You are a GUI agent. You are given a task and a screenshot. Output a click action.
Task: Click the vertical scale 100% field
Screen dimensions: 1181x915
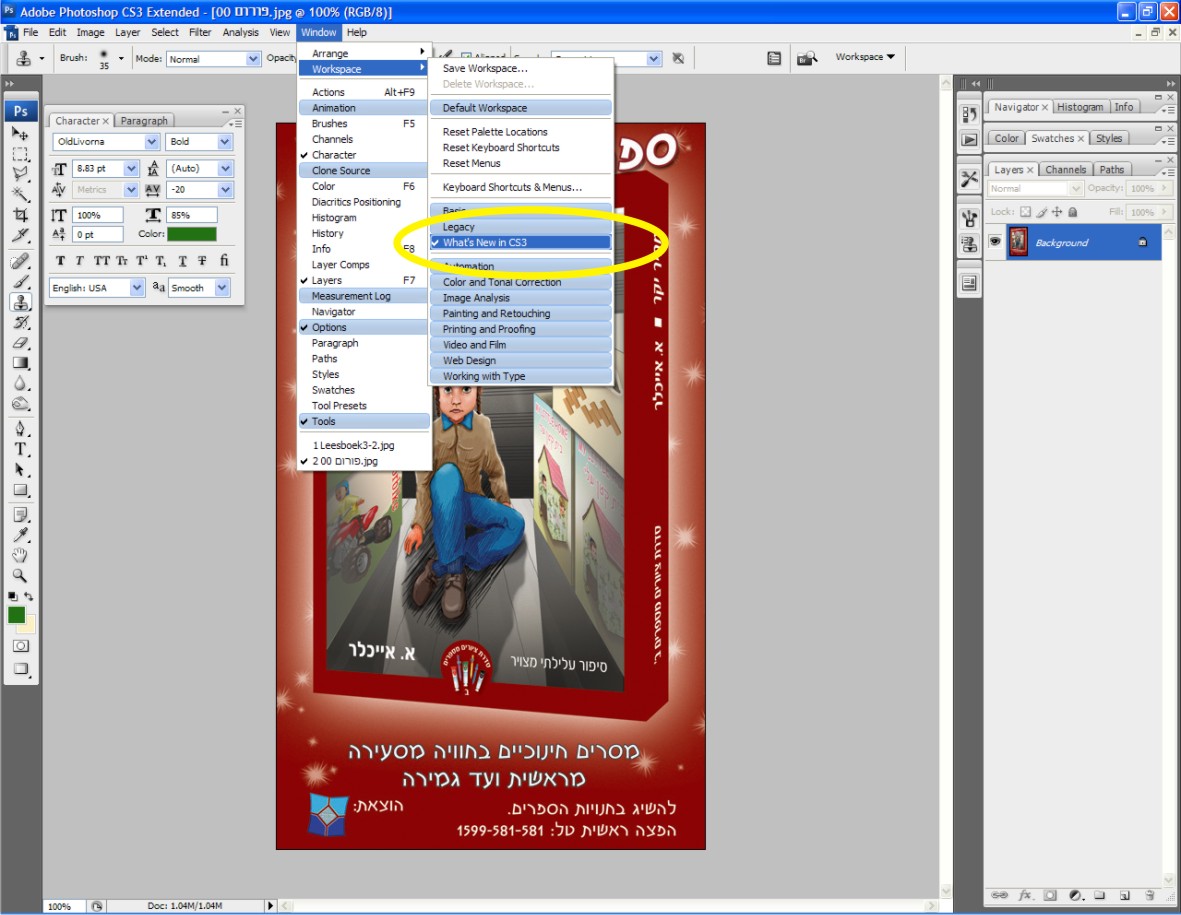[x=97, y=215]
